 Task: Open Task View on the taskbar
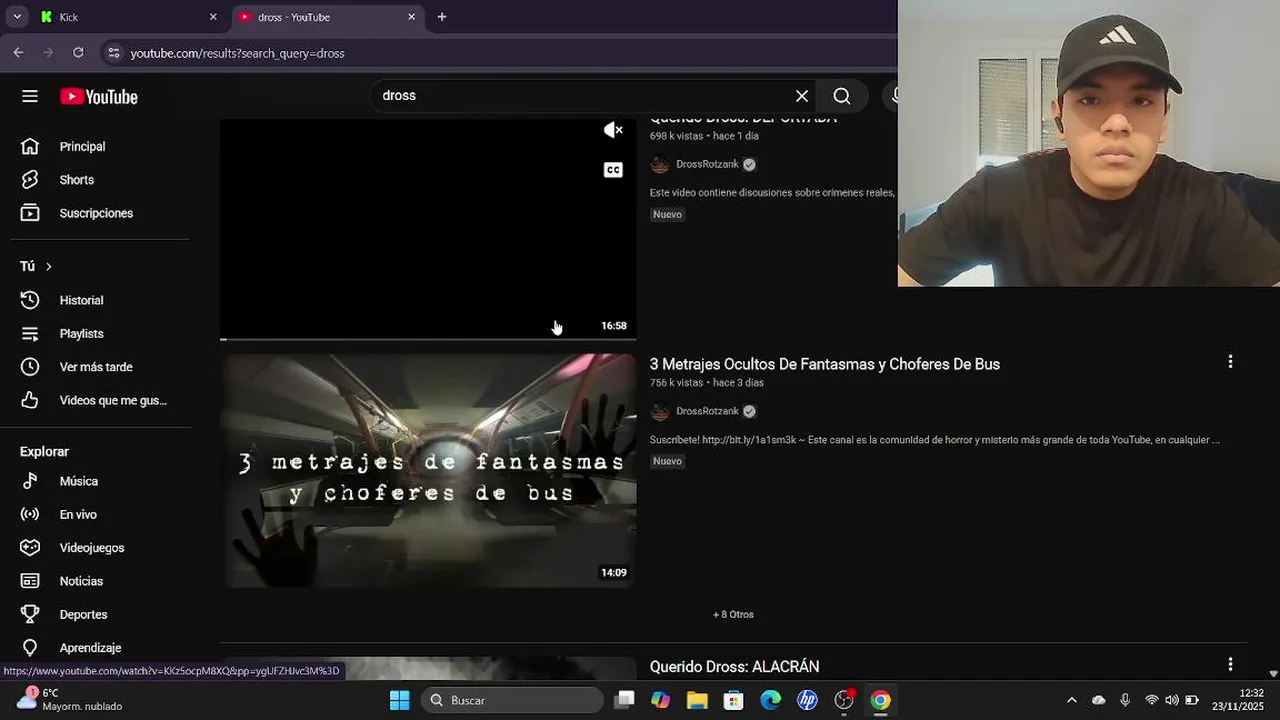[x=624, y=700]
